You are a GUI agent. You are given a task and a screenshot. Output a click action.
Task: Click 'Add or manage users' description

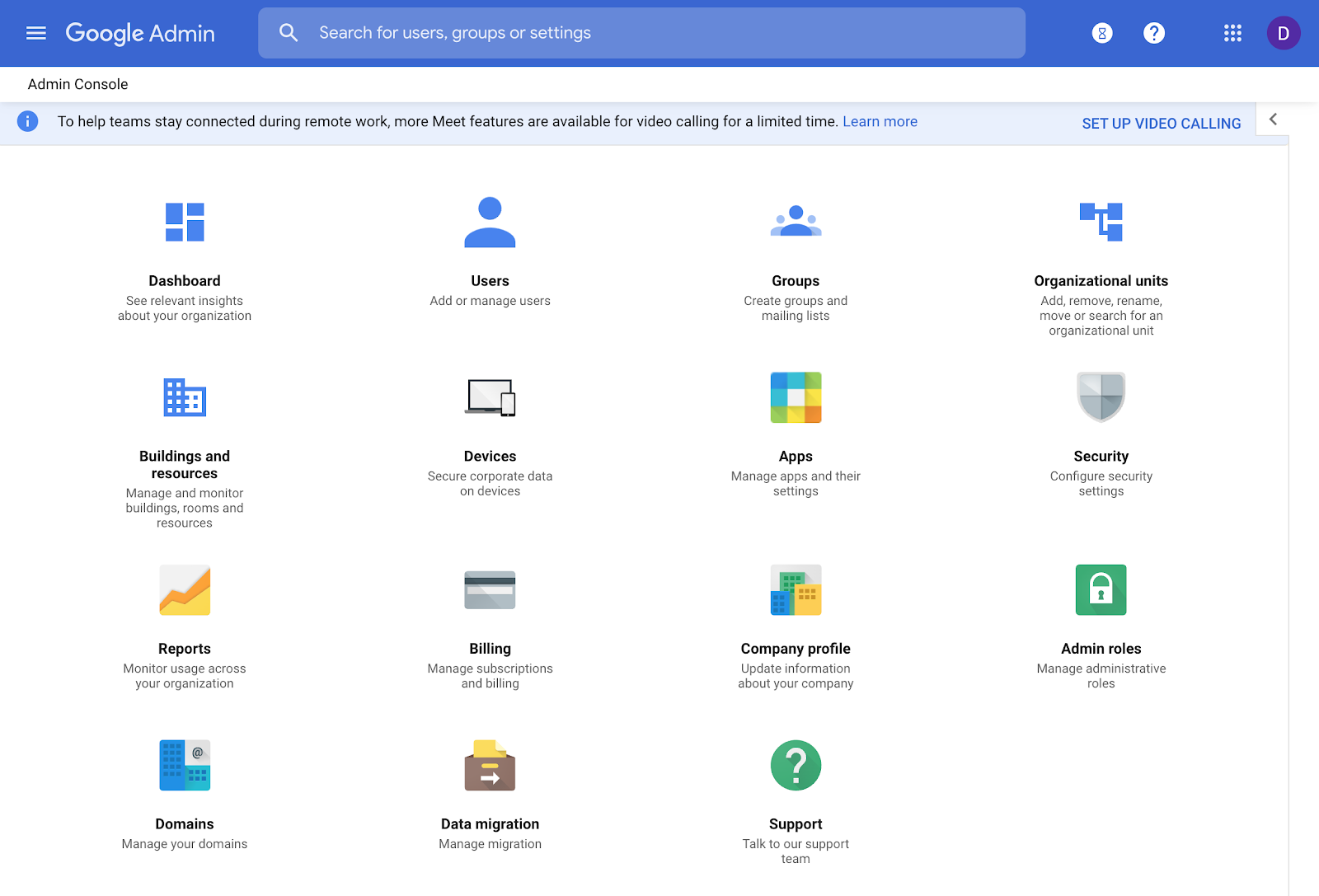(x=490, y=301)
